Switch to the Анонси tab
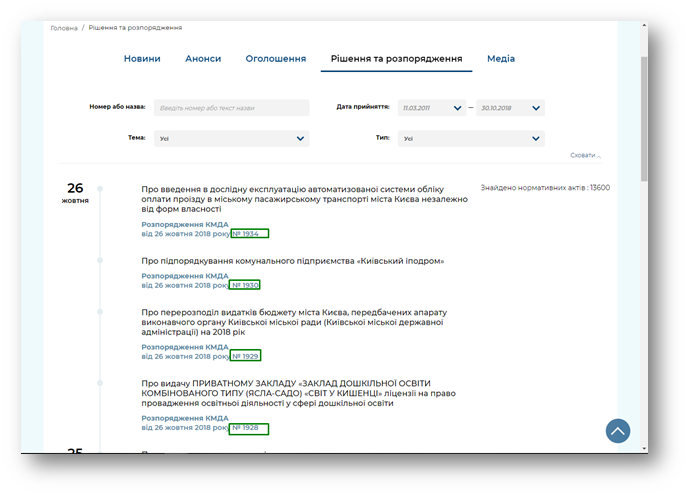Image resolution: width=690 pixels, height=496 pixels. coord(203,59)
